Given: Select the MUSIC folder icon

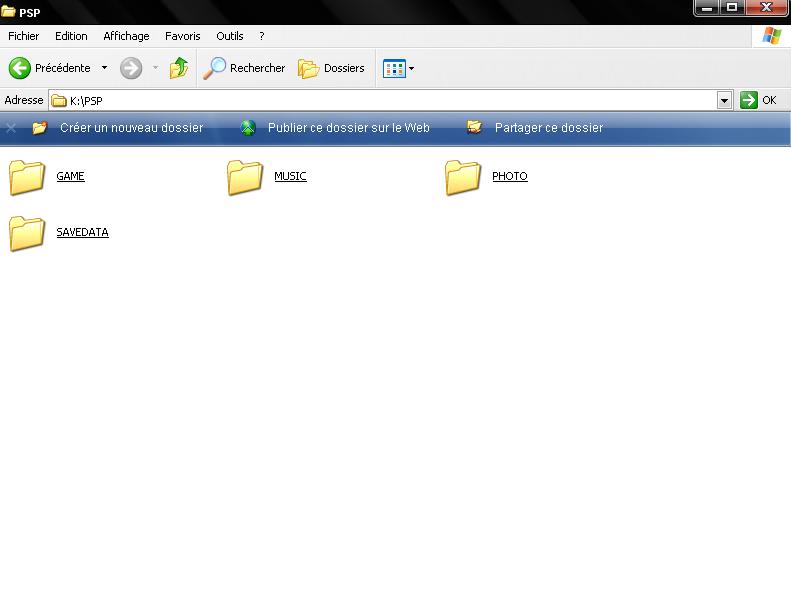Looking at the screenshot, I should pyautogui.click(x=245, y=177).
